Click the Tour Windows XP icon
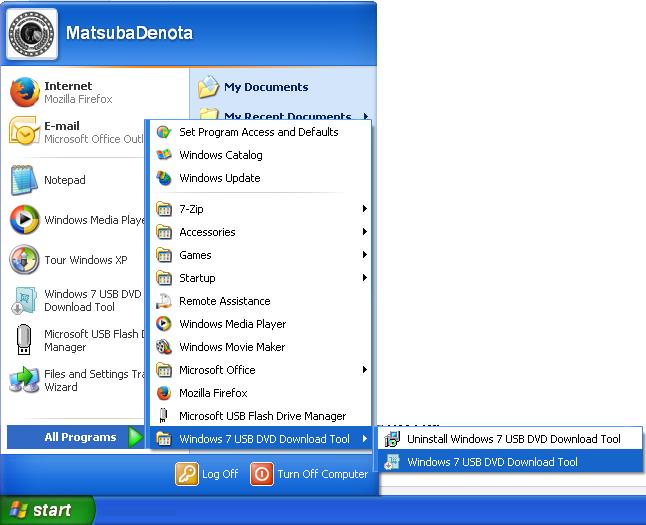This screenshot has width=646, height=525. click(x=24, y=260)
